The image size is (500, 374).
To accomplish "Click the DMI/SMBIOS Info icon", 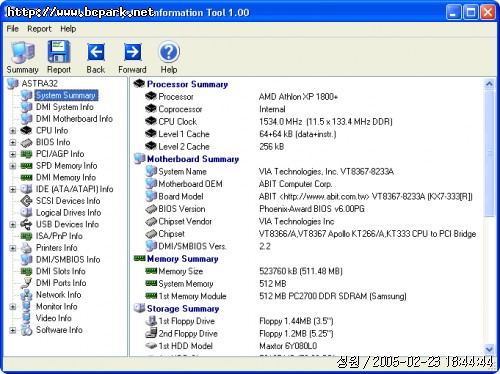I will (26, 259).
